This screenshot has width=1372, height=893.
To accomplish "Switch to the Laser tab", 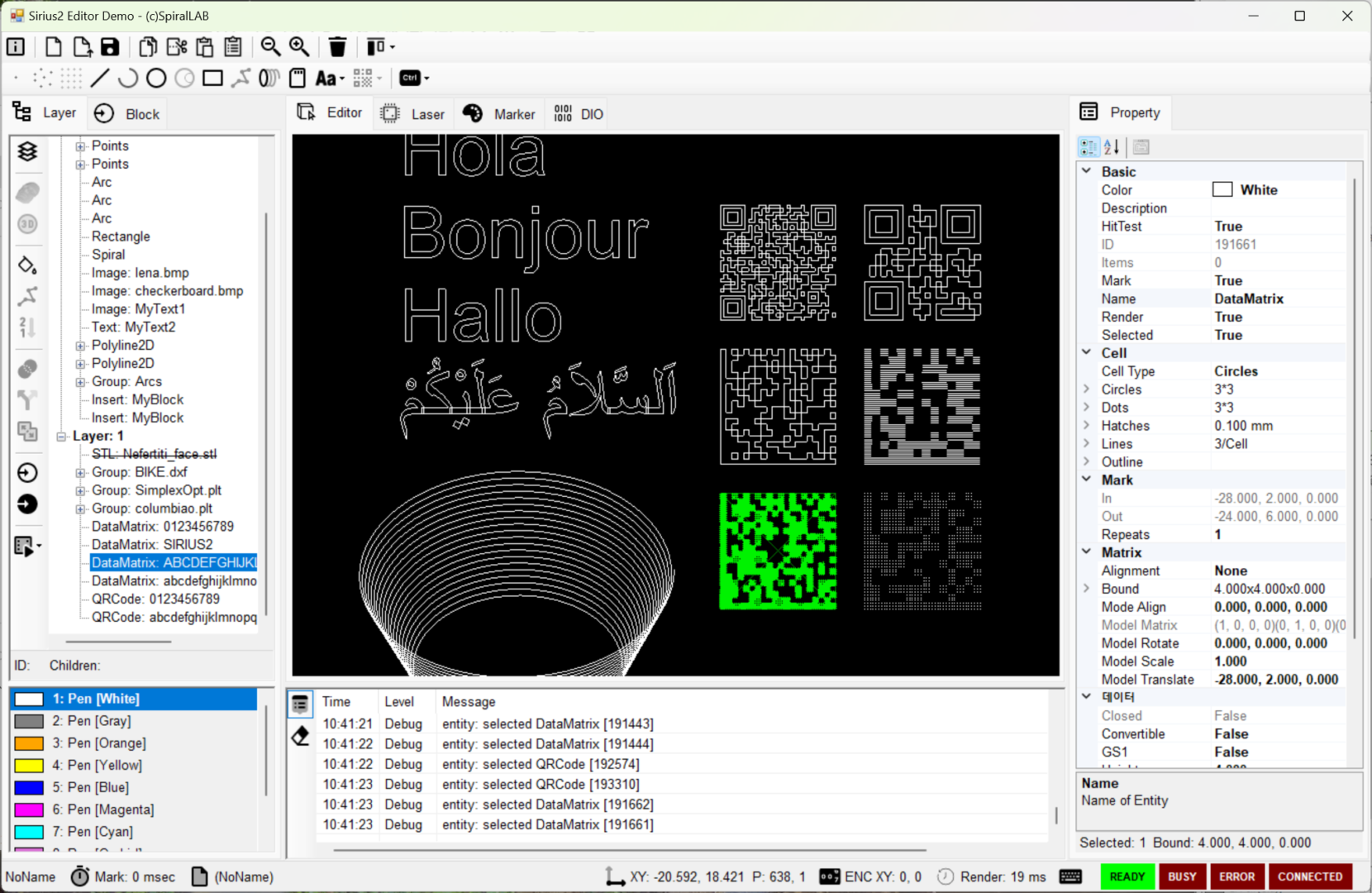I will point(413,114).
